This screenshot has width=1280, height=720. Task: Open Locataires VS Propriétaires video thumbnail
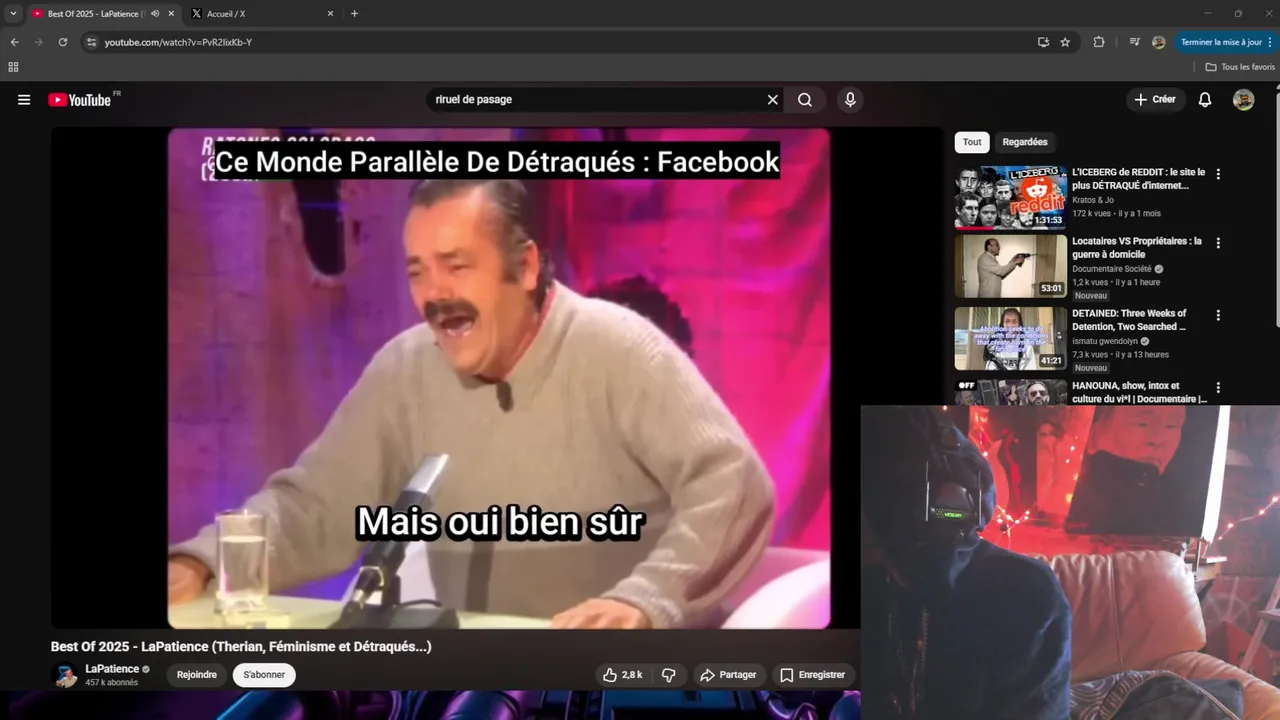click(x=1011, y=266)
